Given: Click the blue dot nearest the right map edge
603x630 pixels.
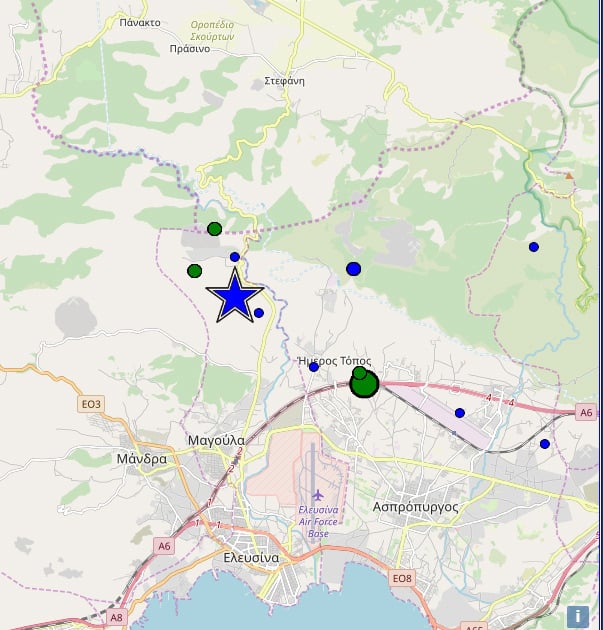Looking at the screenshot, I should click(x=545, y=444).
